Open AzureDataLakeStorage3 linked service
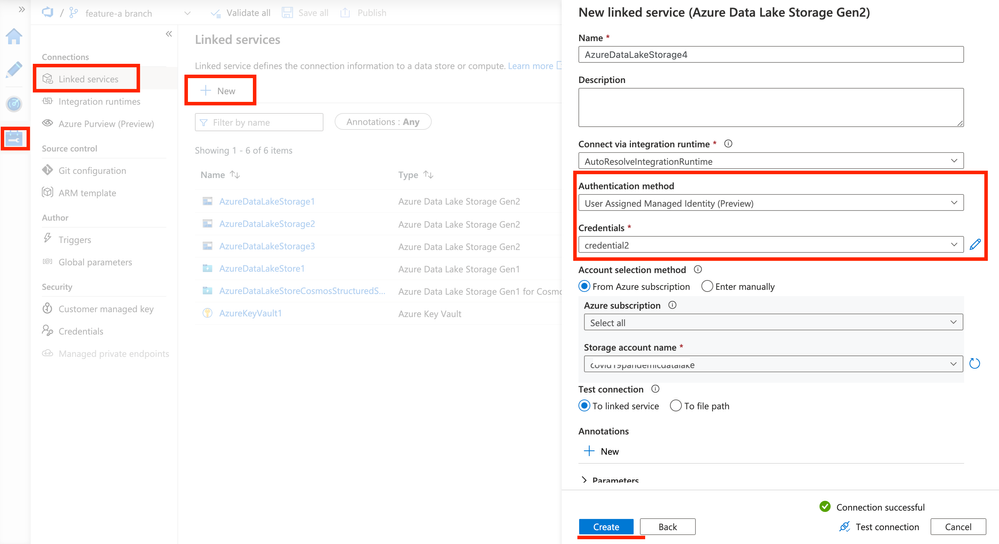This screenshot has height=544, width=999. pyautogui.click(x=267, y=247)
